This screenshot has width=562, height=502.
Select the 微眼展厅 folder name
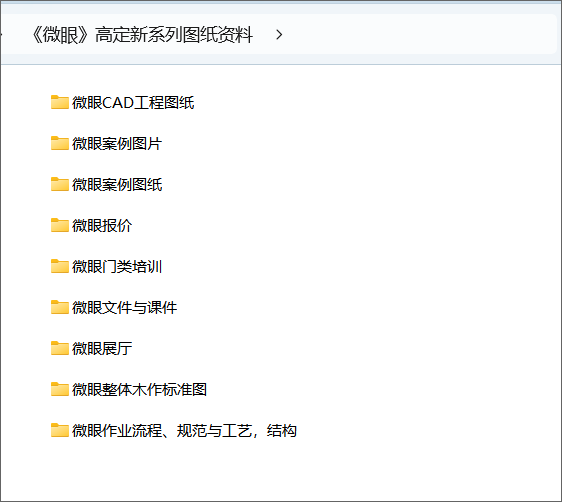click(102, 349)
